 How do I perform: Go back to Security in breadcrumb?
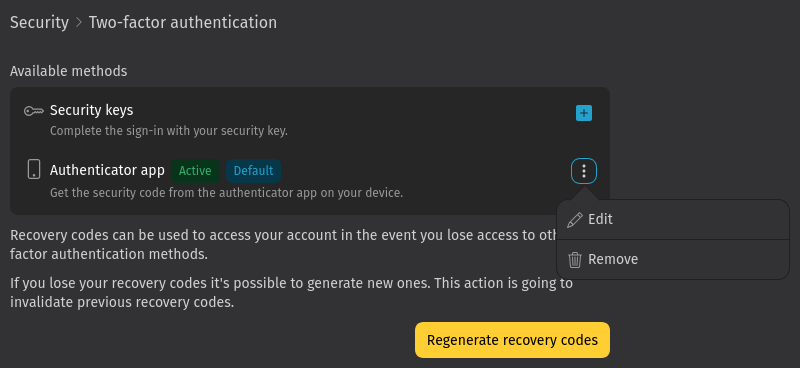39,22
